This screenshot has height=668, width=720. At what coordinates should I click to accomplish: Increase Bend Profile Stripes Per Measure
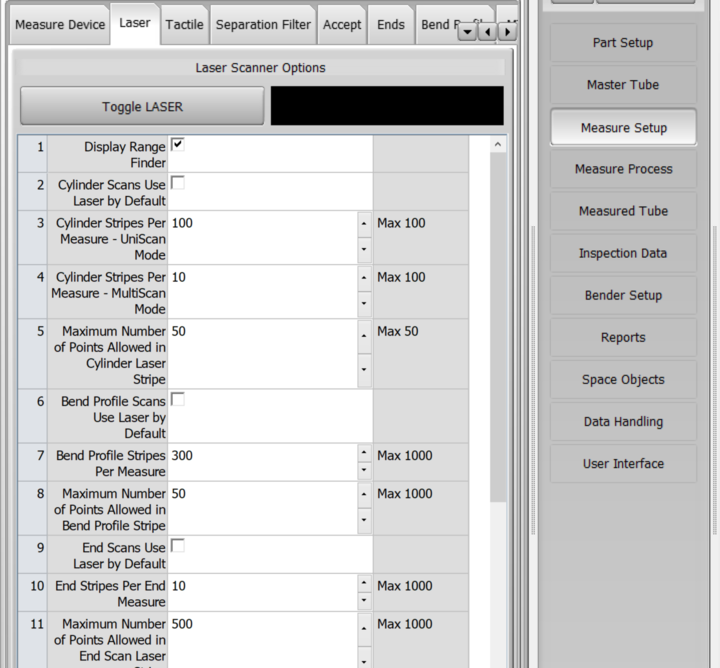pos(363,451)
